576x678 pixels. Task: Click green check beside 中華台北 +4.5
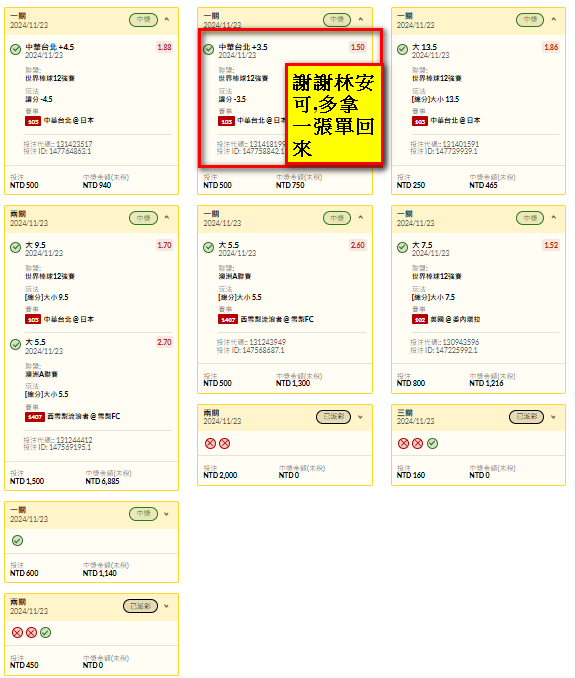pyautogui.click(x=16, y=49)
